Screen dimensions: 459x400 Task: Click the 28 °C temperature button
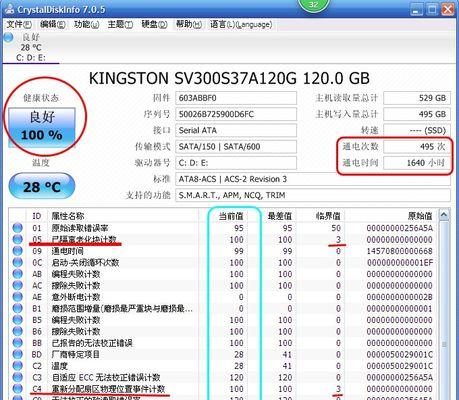point(42,187)
